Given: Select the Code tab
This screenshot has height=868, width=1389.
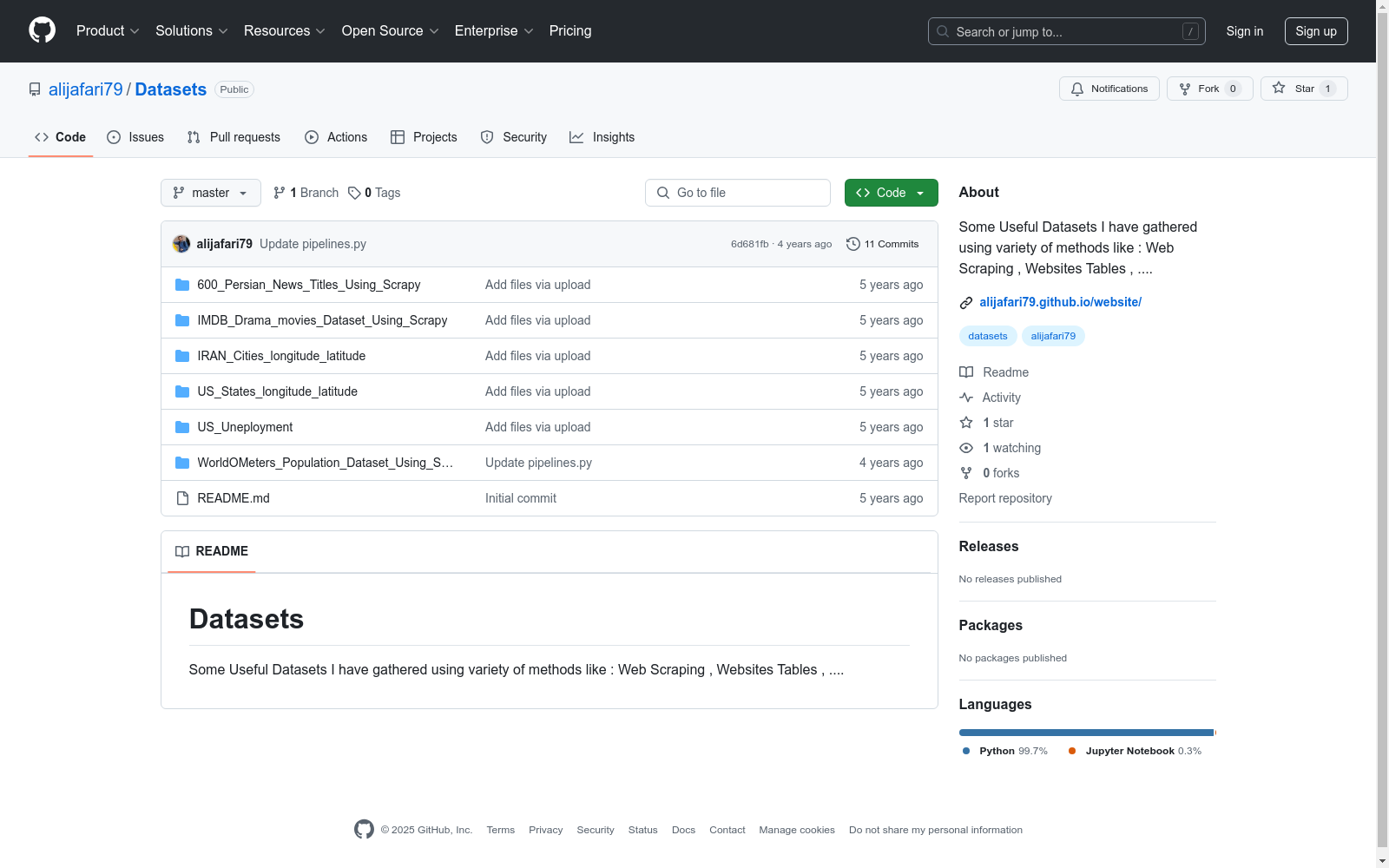Looking at the screenshot, I should pyautogui.click(x=60, y=137).
